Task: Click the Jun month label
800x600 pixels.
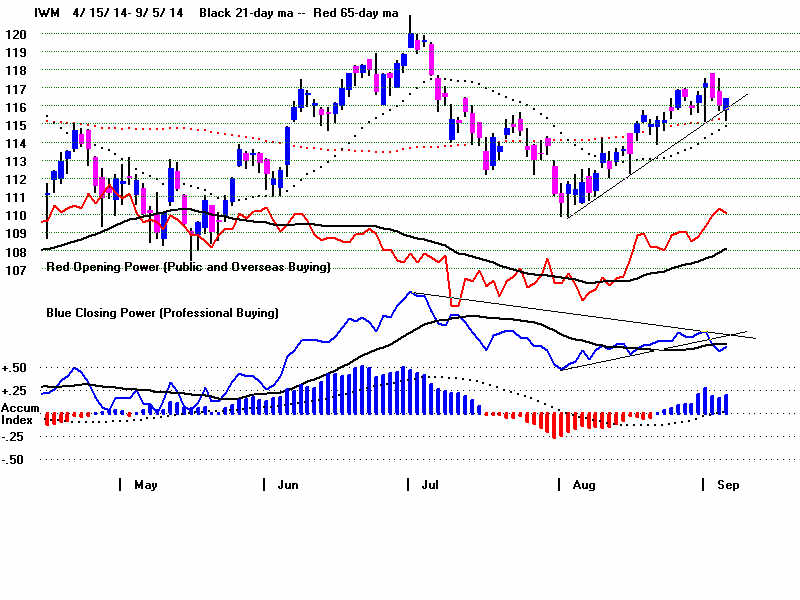Action: point(288,485)
